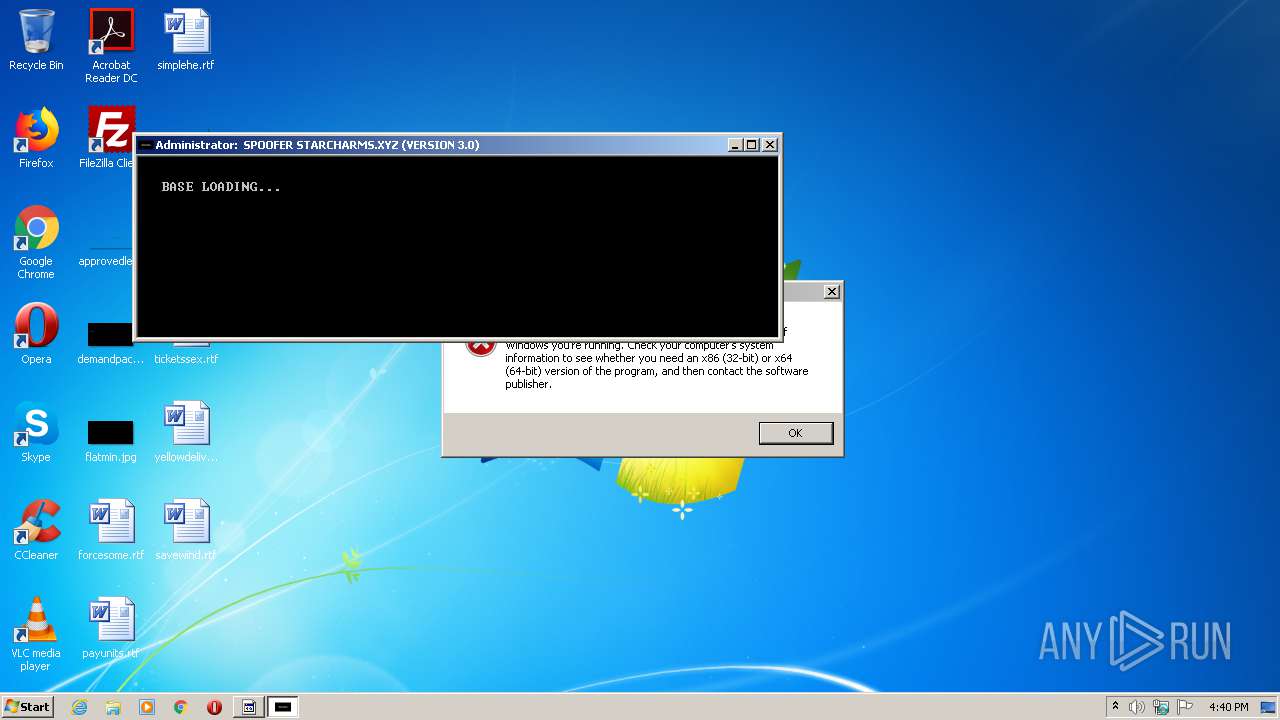The image size is (1280, 720).
Task: Open Opera from the taskbar
Action: [x=214, y=707]
